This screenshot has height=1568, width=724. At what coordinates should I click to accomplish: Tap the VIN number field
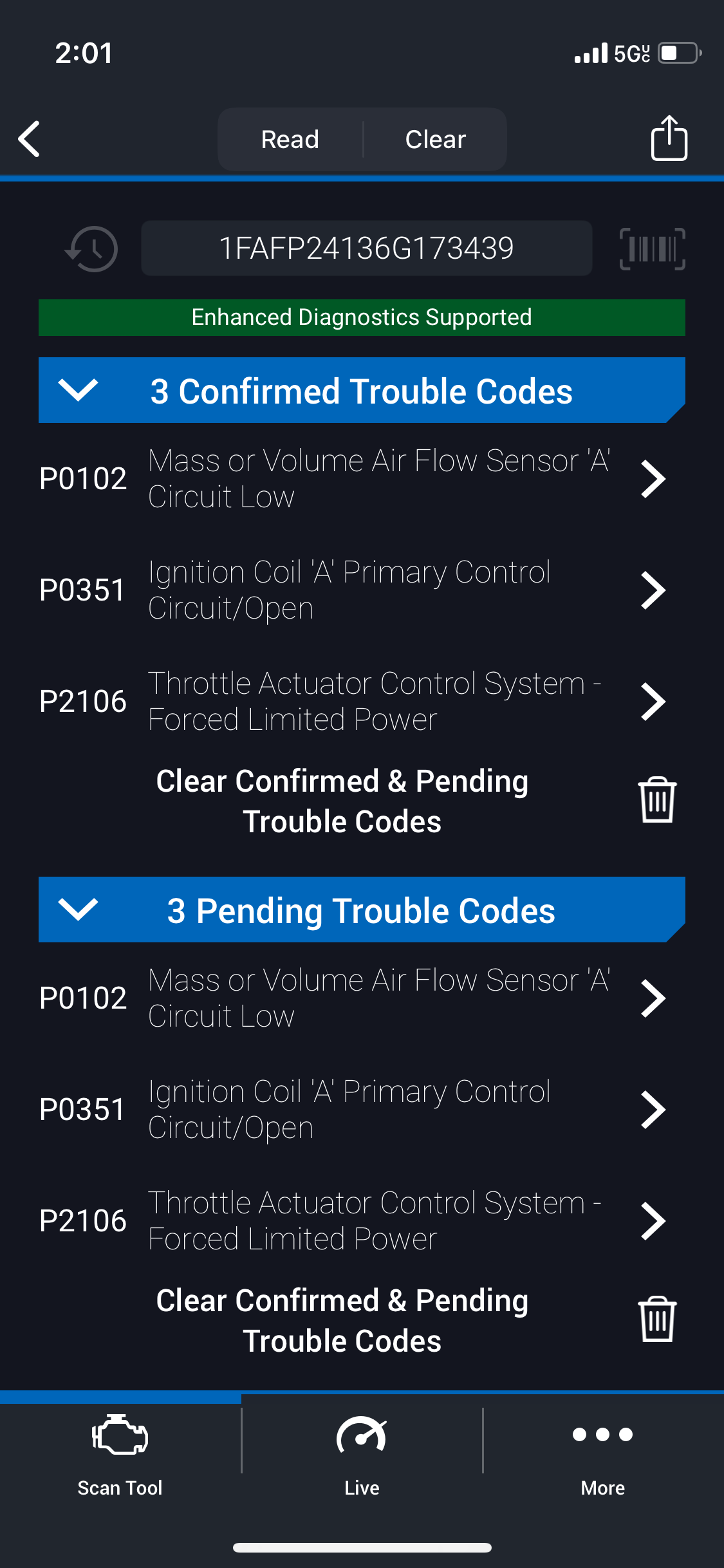click(x=366, y=248)
